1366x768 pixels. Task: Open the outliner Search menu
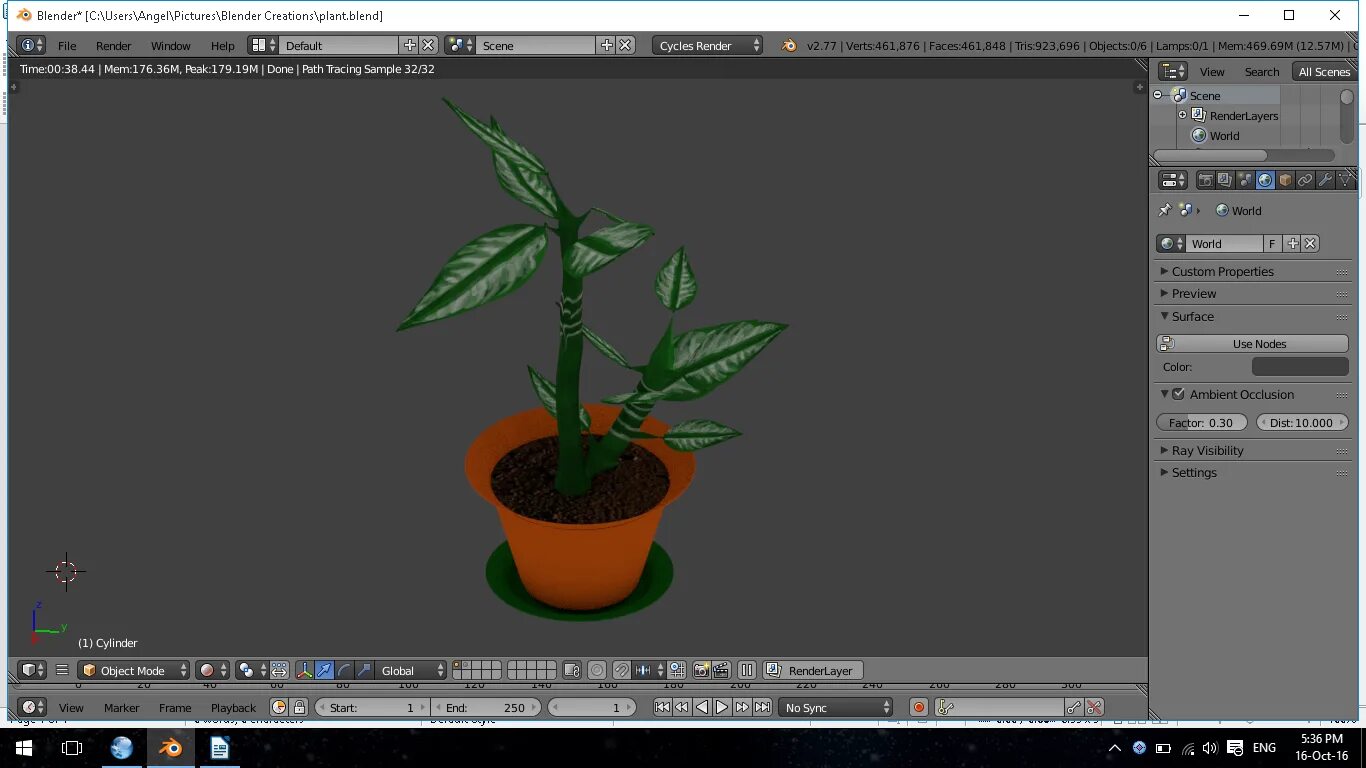1261,72
